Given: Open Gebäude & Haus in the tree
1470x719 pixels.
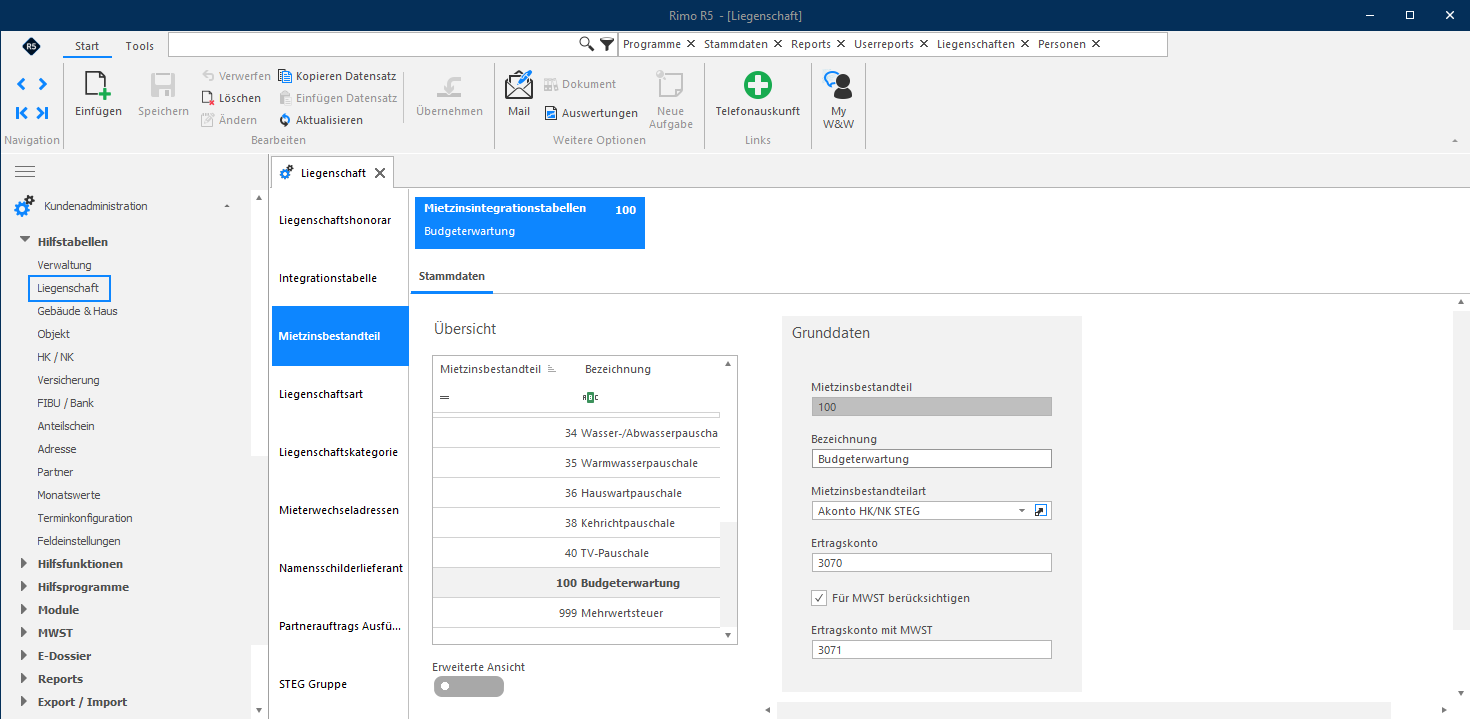Looking at the screenshot, I should (x=77, y=311).
